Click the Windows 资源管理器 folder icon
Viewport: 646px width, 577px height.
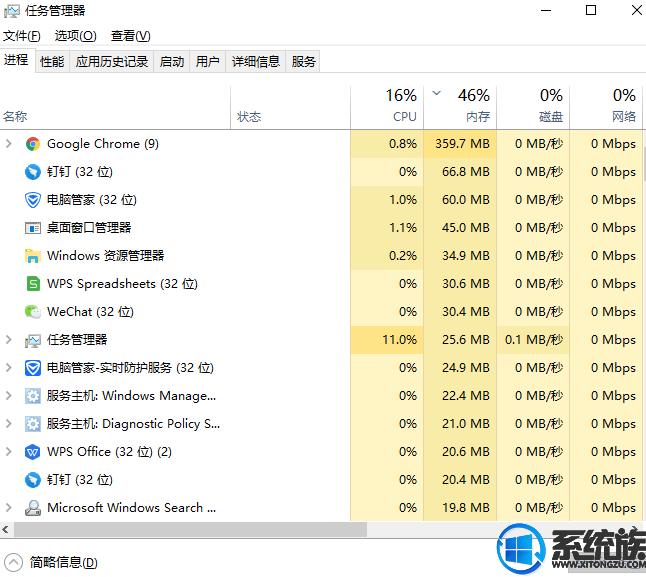[x=33, y=256]
